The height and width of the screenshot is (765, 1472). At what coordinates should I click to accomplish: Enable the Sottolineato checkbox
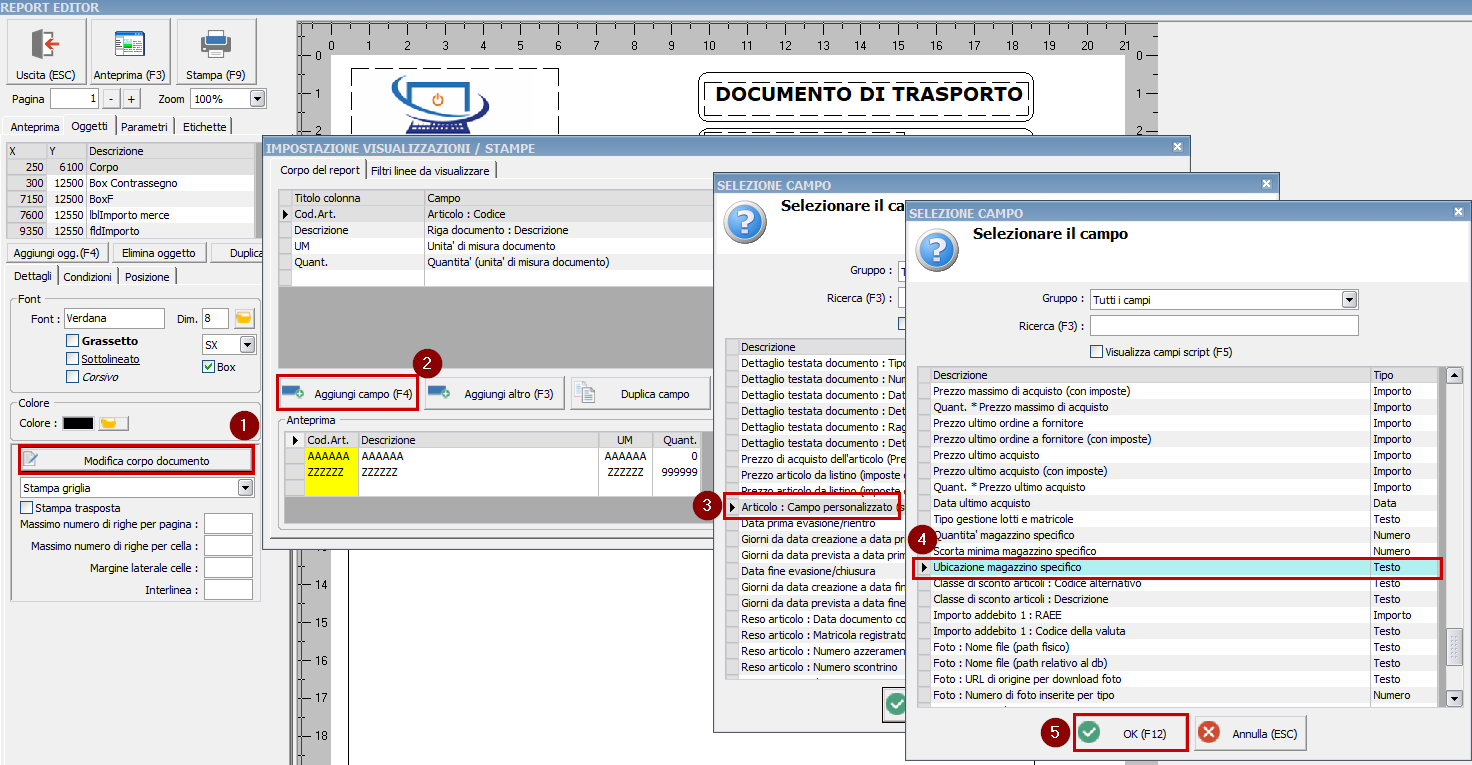pos(72,359)
